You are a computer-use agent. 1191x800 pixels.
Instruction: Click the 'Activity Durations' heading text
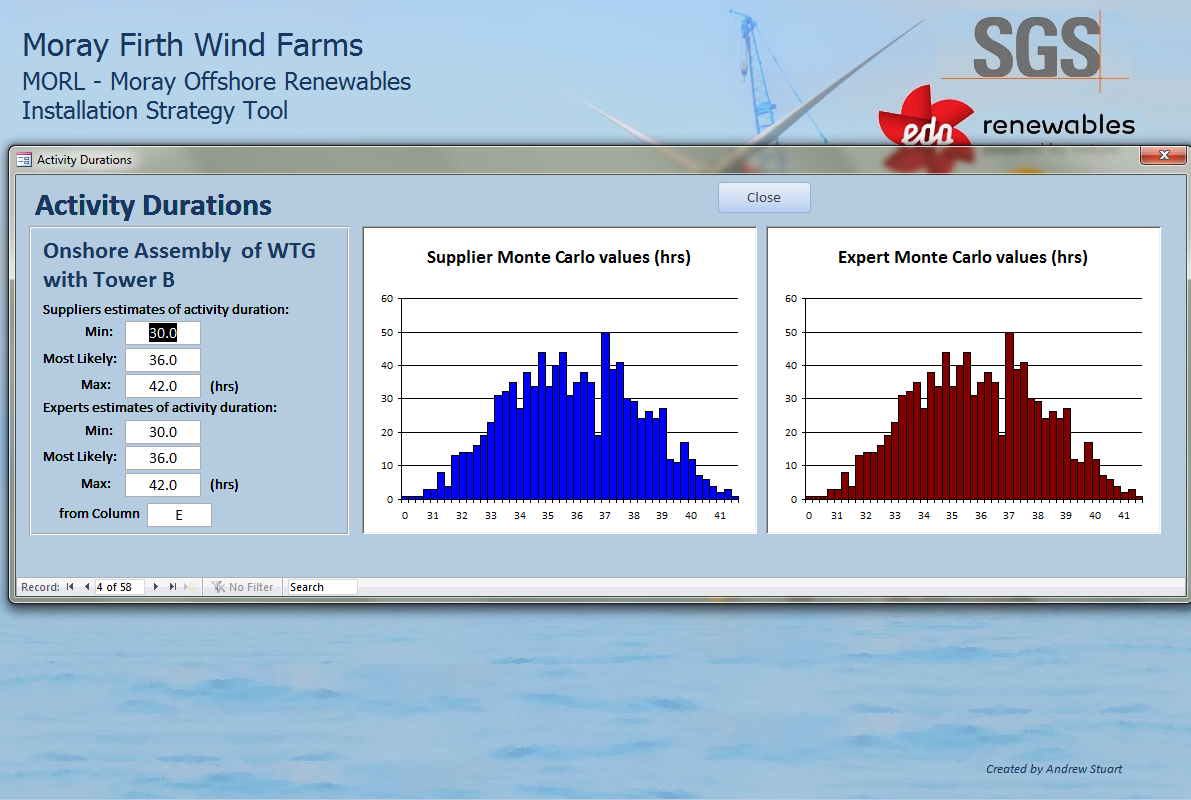(x=153, y=206)
